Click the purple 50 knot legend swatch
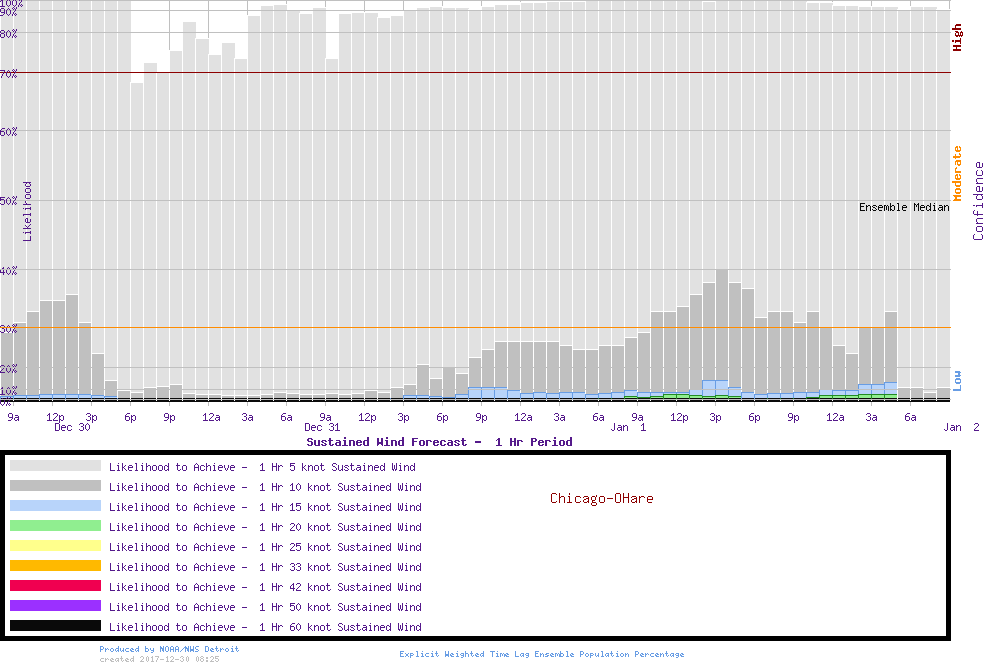1000x670 pixels. click(x=55, y=606)
